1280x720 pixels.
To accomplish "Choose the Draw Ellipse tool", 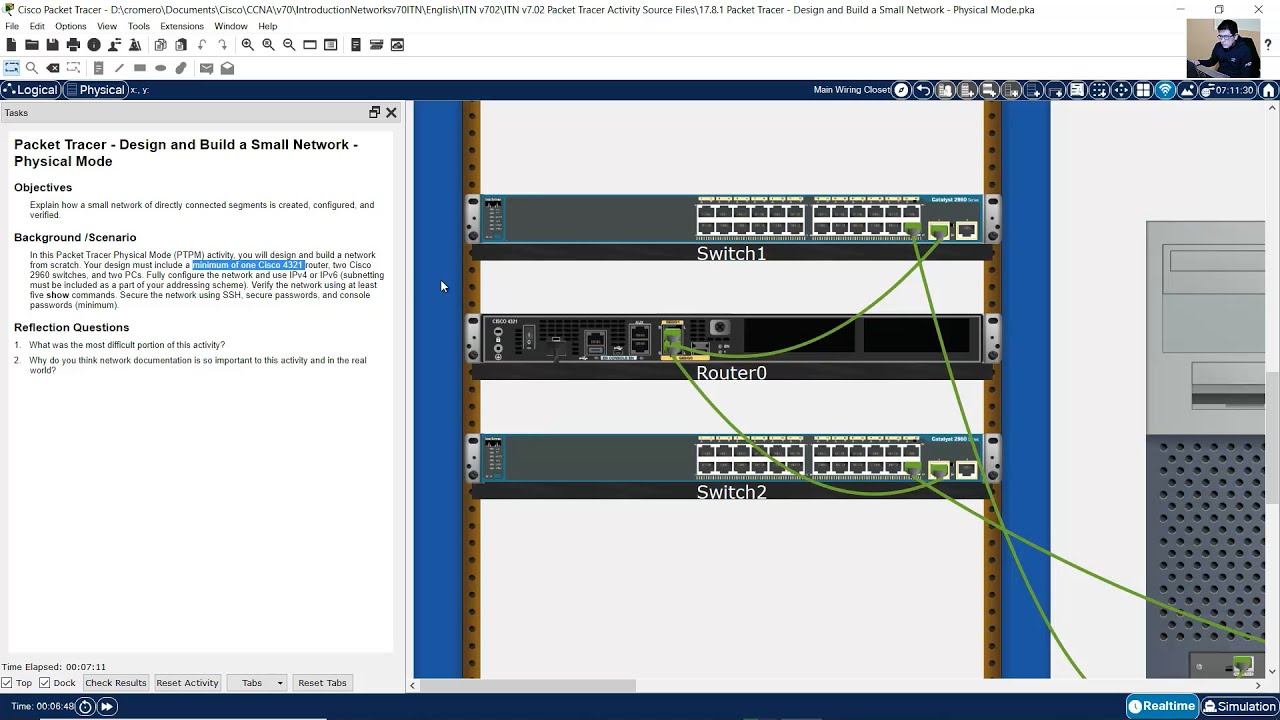I will click(160, 68).
